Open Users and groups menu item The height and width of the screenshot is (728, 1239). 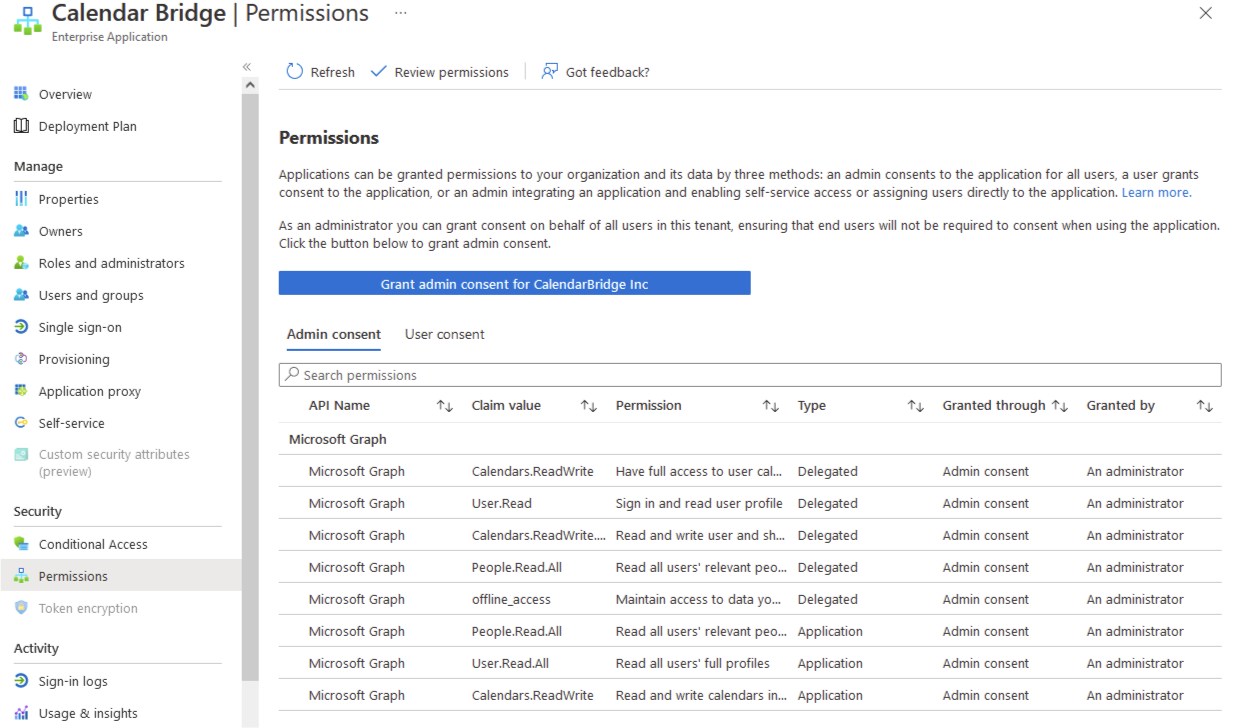coord(91,295)
